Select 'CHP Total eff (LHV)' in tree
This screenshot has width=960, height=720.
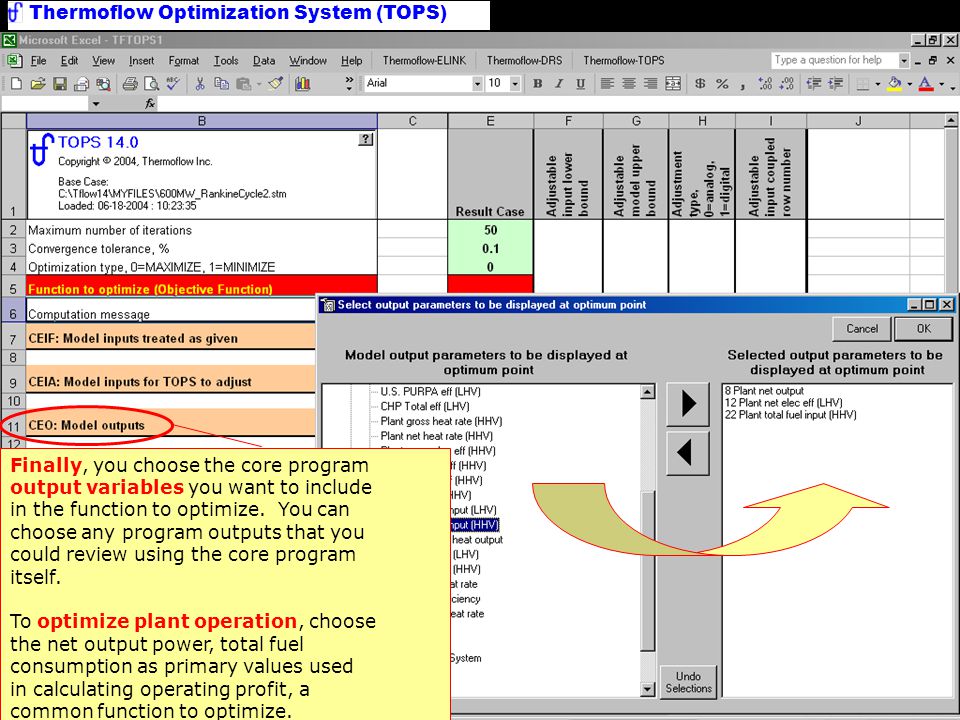(425, 406)
